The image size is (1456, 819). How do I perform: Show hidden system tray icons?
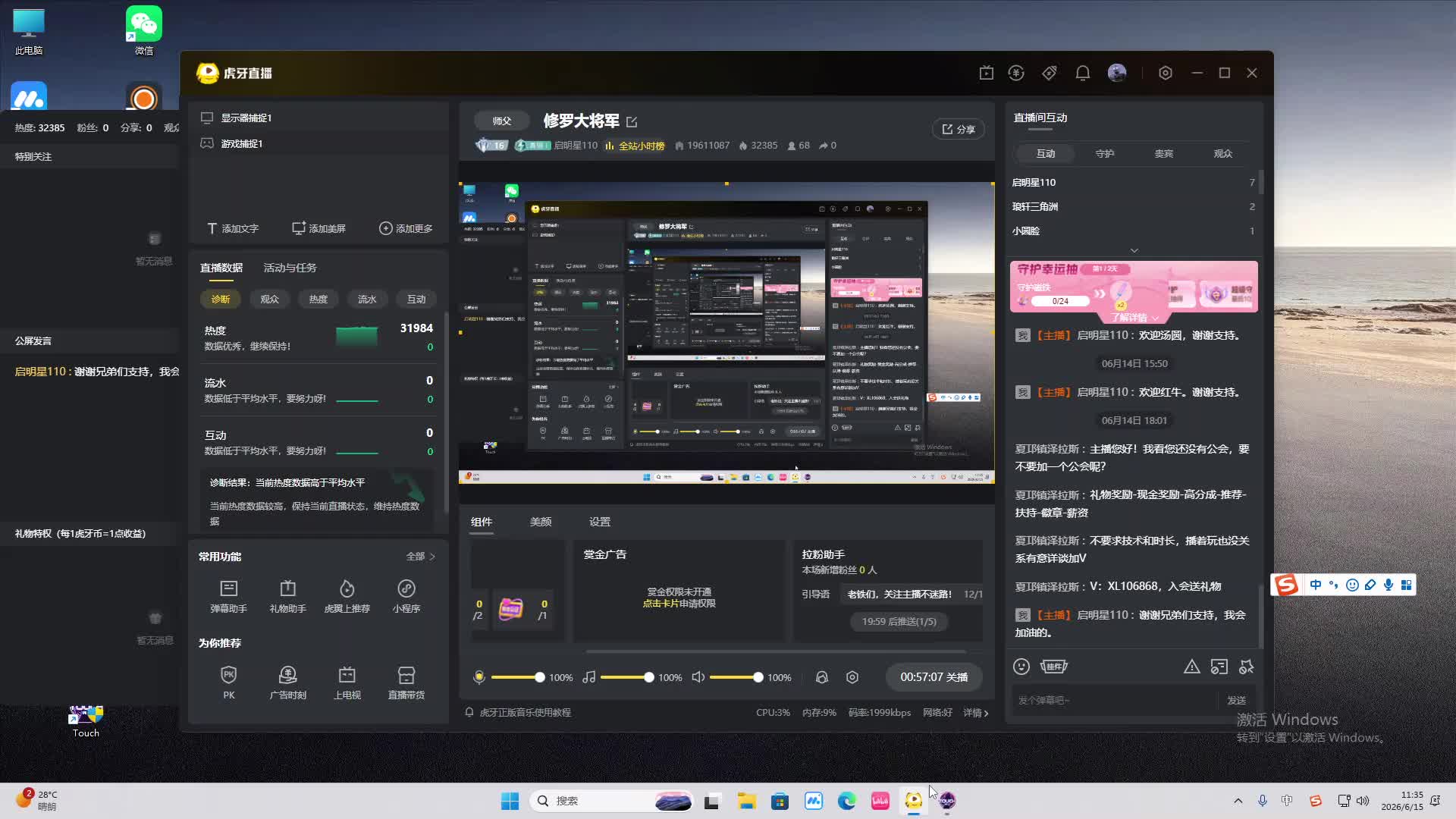pyautogui.click(x=1238, y=801)
